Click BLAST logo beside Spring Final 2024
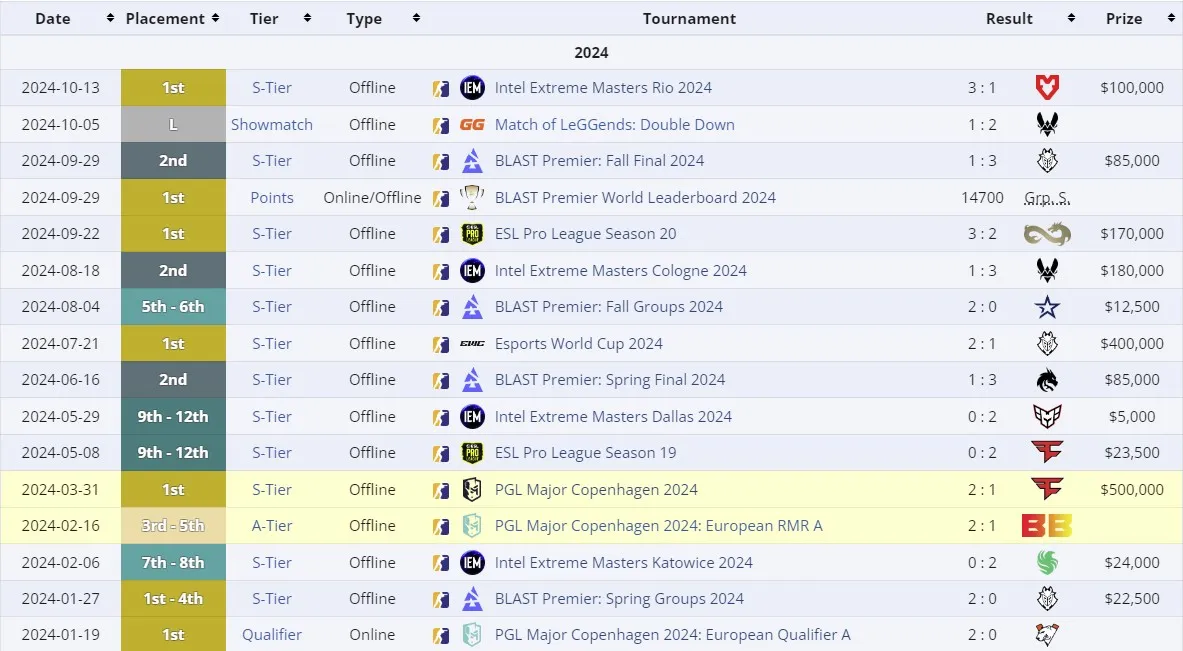Screen dimensions: 1183x651 472,379
